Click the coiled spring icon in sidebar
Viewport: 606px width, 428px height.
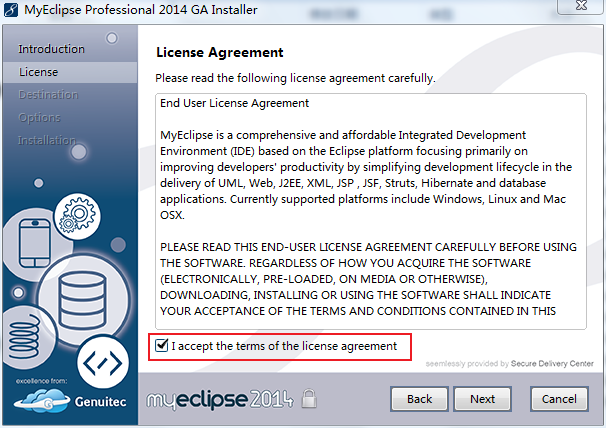click(x=24, y=336)
